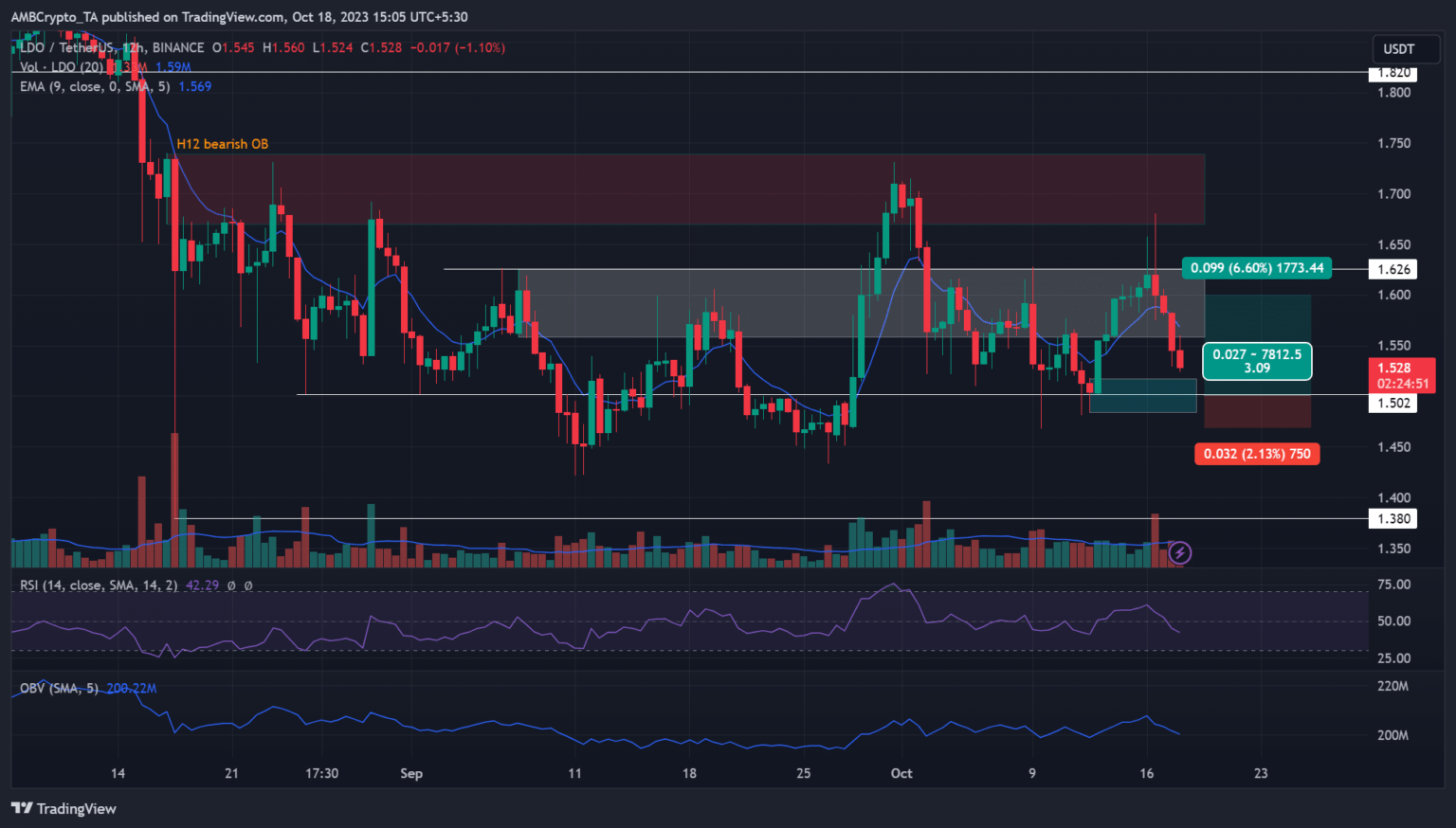1456x828 pixels.
Task: Click the Vol · LDO (20) indicator legend
Action: click(x=62, y=67)
